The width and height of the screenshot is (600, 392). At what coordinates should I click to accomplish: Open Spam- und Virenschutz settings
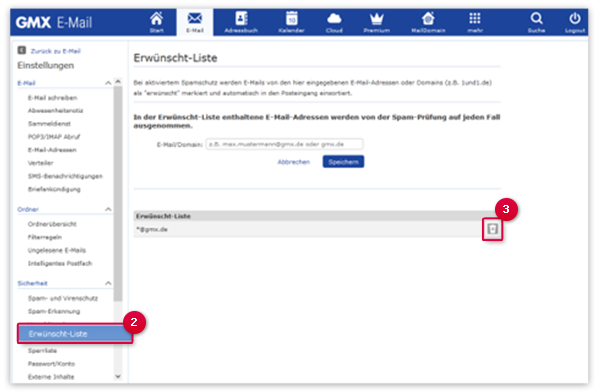click(63, 298)
